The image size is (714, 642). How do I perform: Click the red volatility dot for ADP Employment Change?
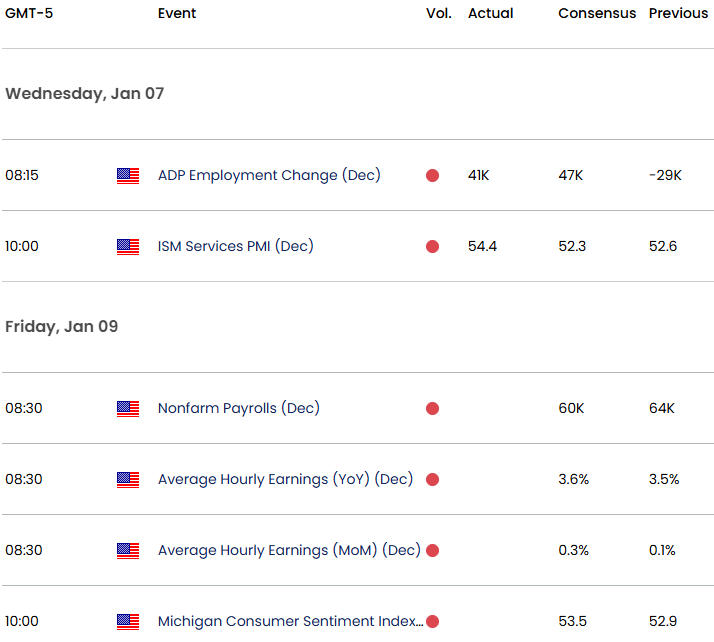(x=432, y=176)
